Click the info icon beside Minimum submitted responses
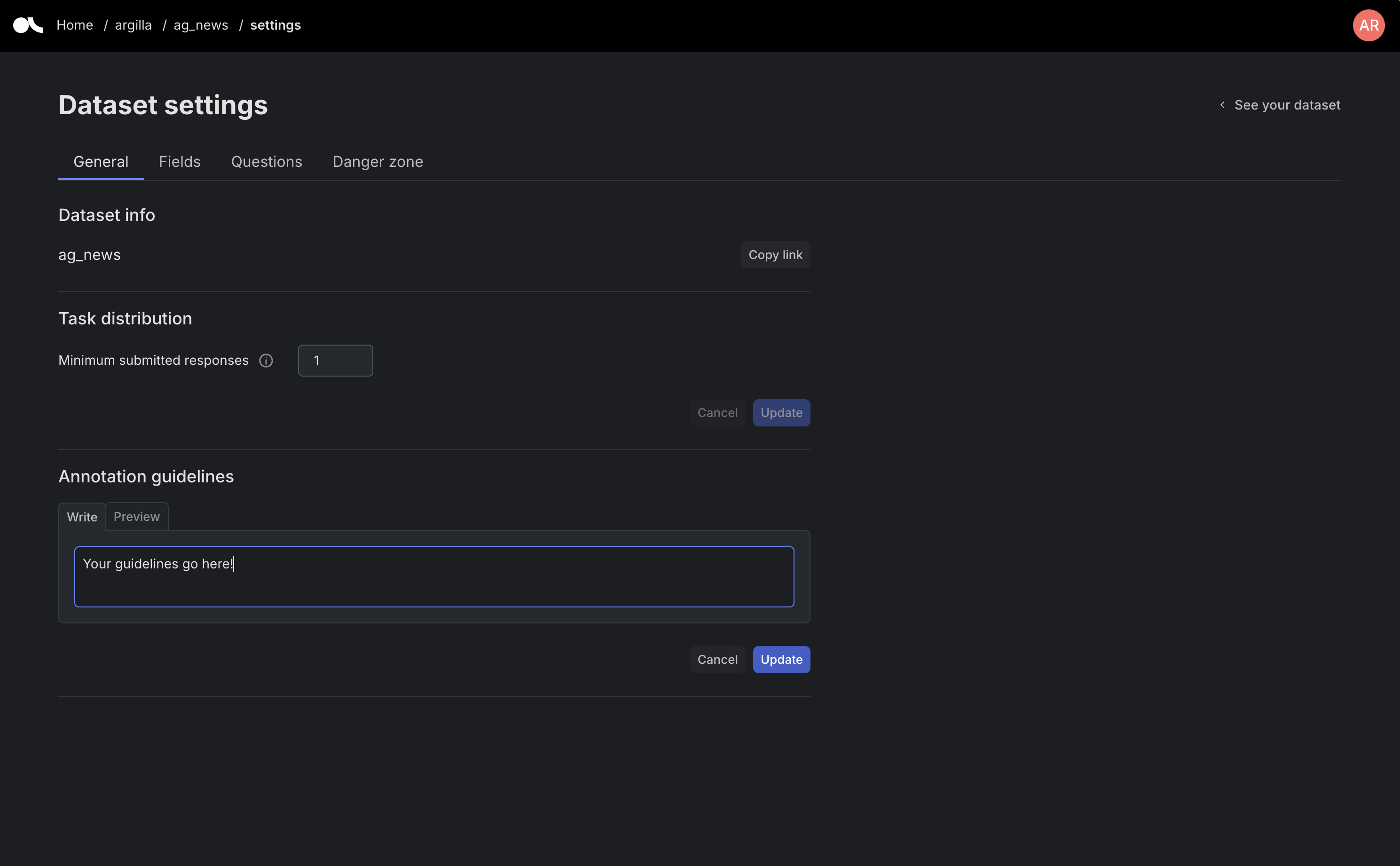This screenshot has width=1400, height=866. [x=266, y=360]
